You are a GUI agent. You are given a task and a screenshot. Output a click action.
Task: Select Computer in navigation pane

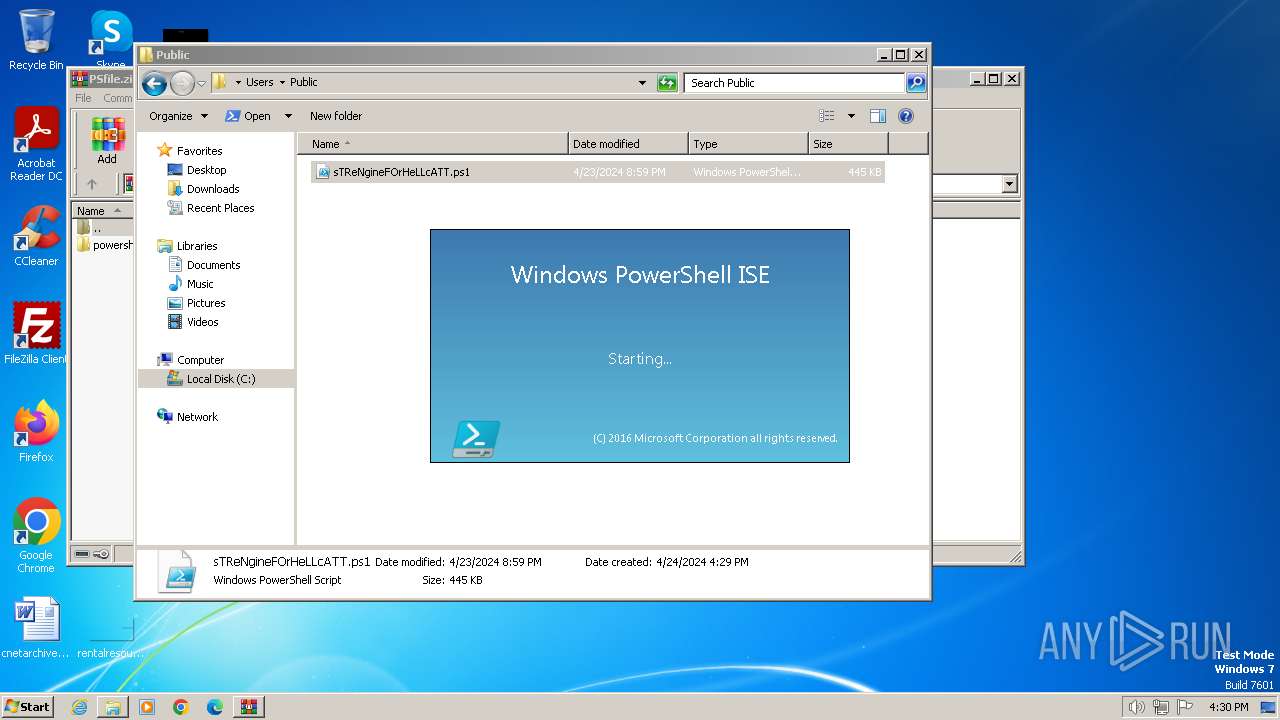point(200,360)
